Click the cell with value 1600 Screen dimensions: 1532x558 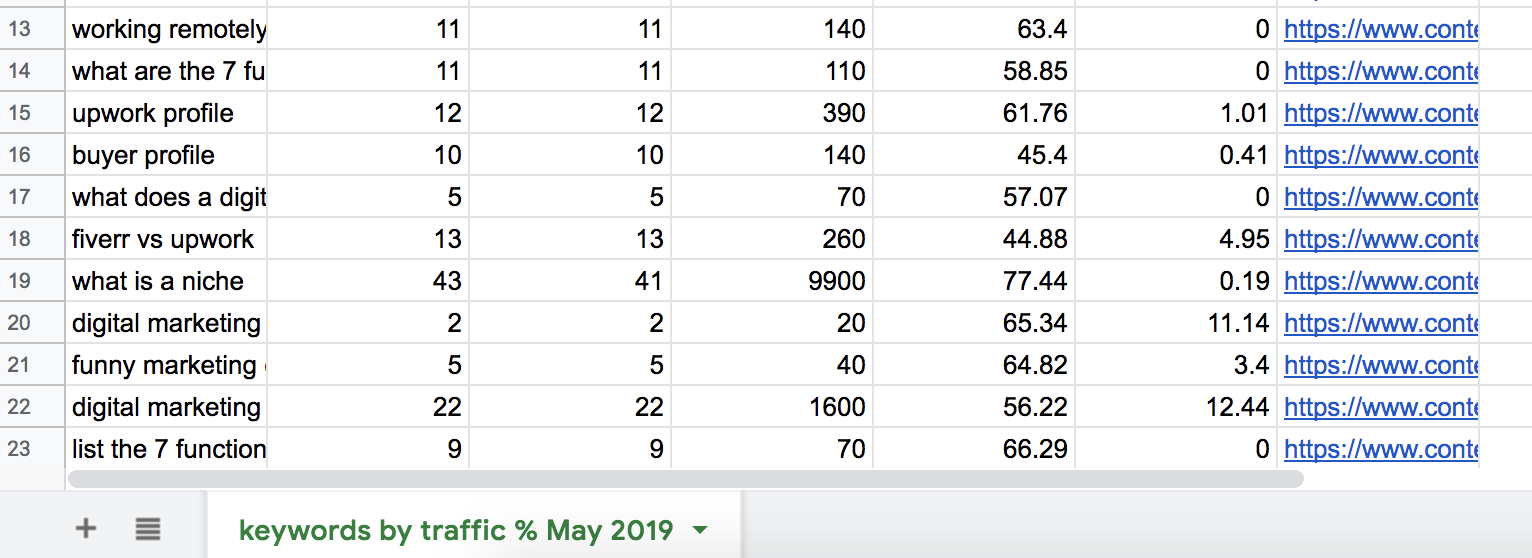coord(772,407)
